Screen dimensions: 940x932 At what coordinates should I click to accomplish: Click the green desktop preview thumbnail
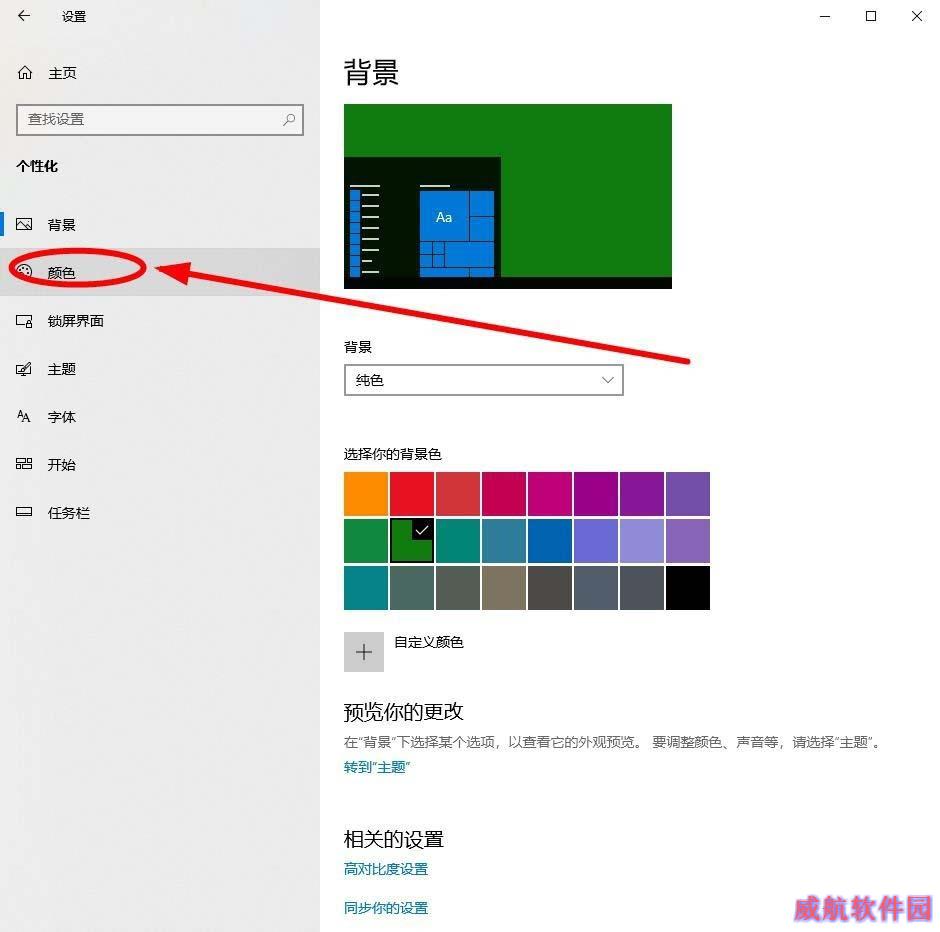pyautogui.click(x=508, y=196)
